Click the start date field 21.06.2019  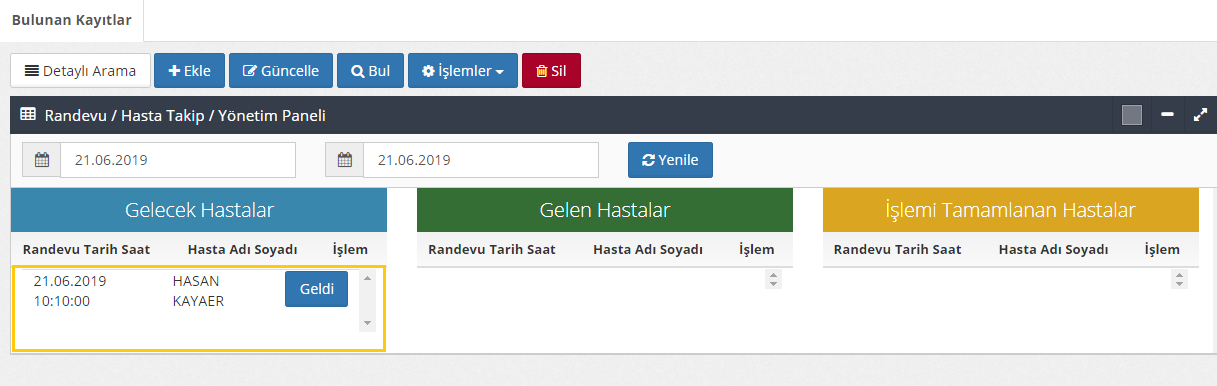point(178,160)
